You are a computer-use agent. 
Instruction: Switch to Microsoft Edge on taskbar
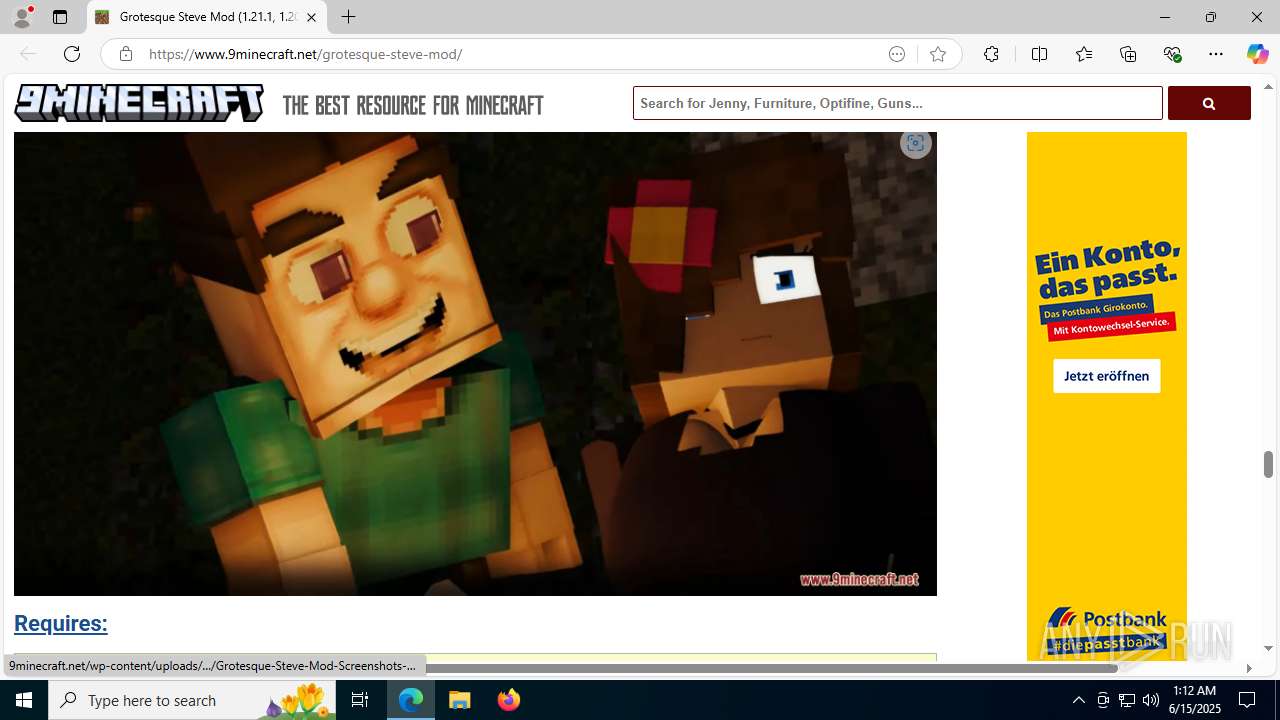[x=411, y=700]
